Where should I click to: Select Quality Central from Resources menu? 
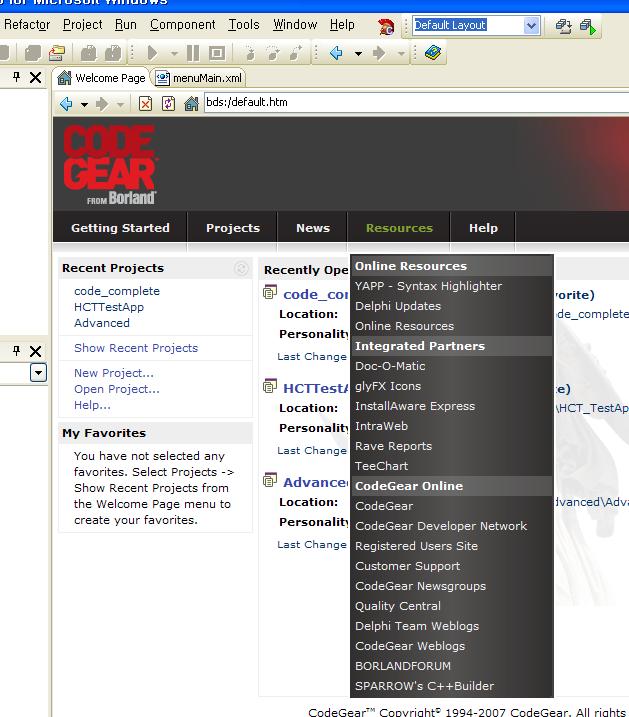coord(397,606)
